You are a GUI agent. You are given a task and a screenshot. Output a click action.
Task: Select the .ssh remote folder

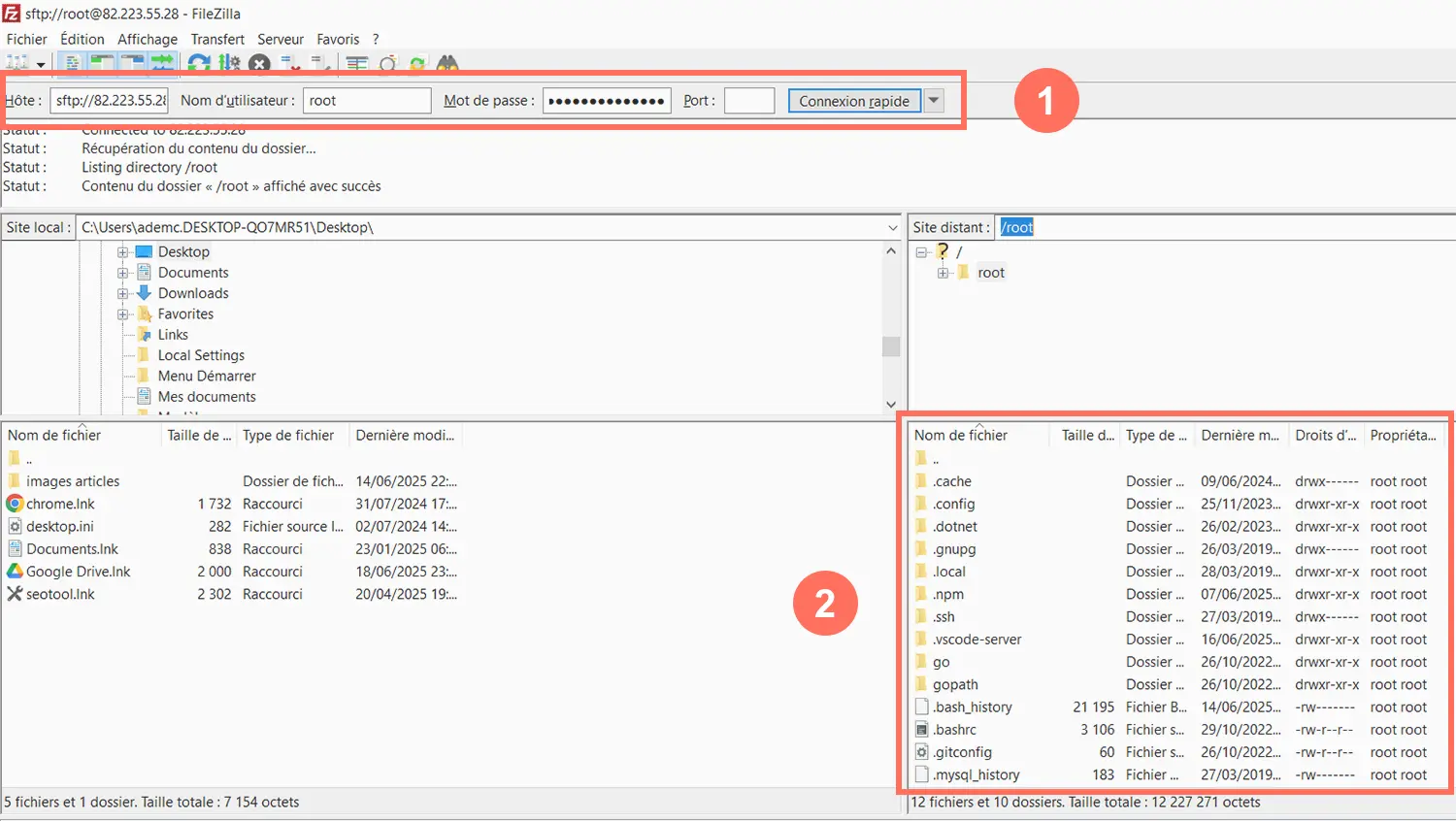point(943,617)
